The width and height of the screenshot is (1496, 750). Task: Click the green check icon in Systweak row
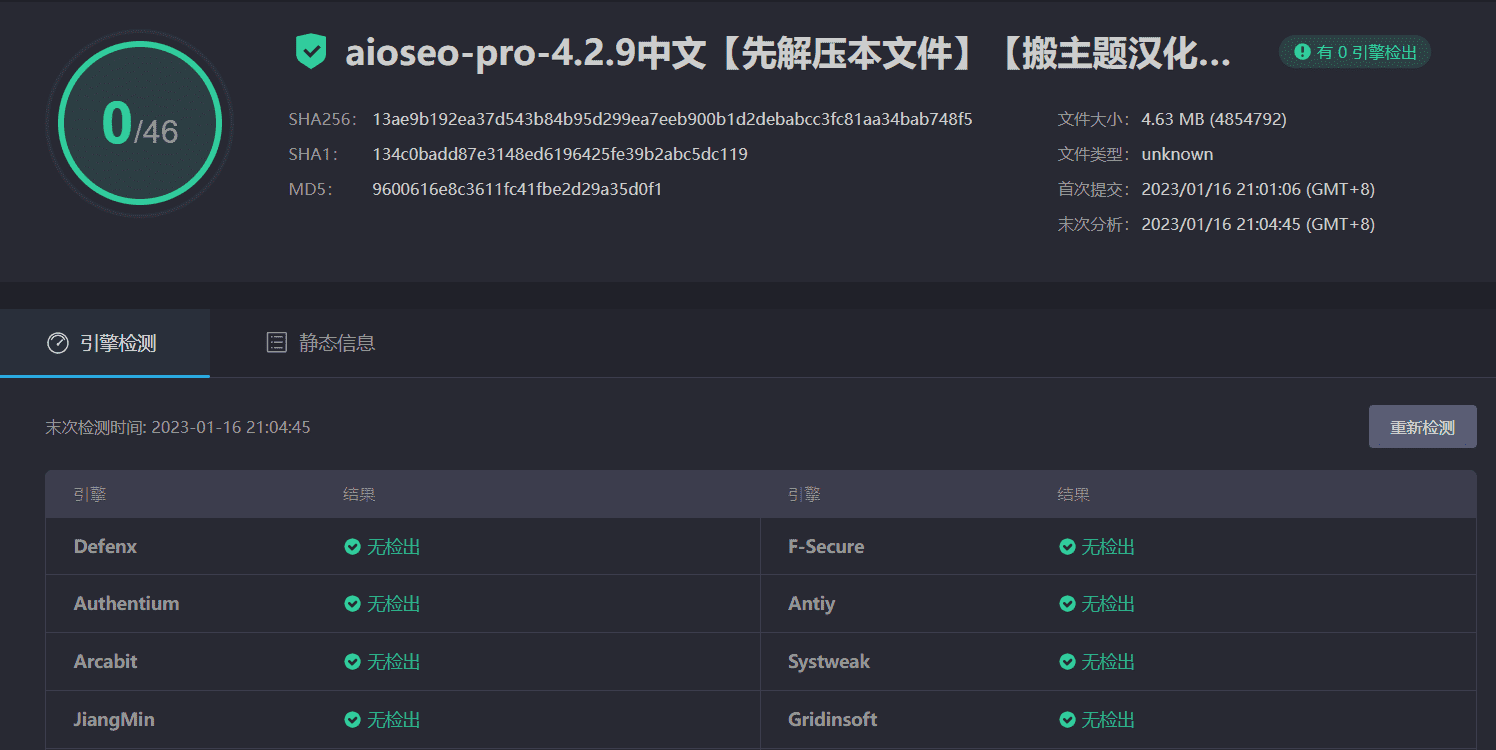tap(1067, 662)
